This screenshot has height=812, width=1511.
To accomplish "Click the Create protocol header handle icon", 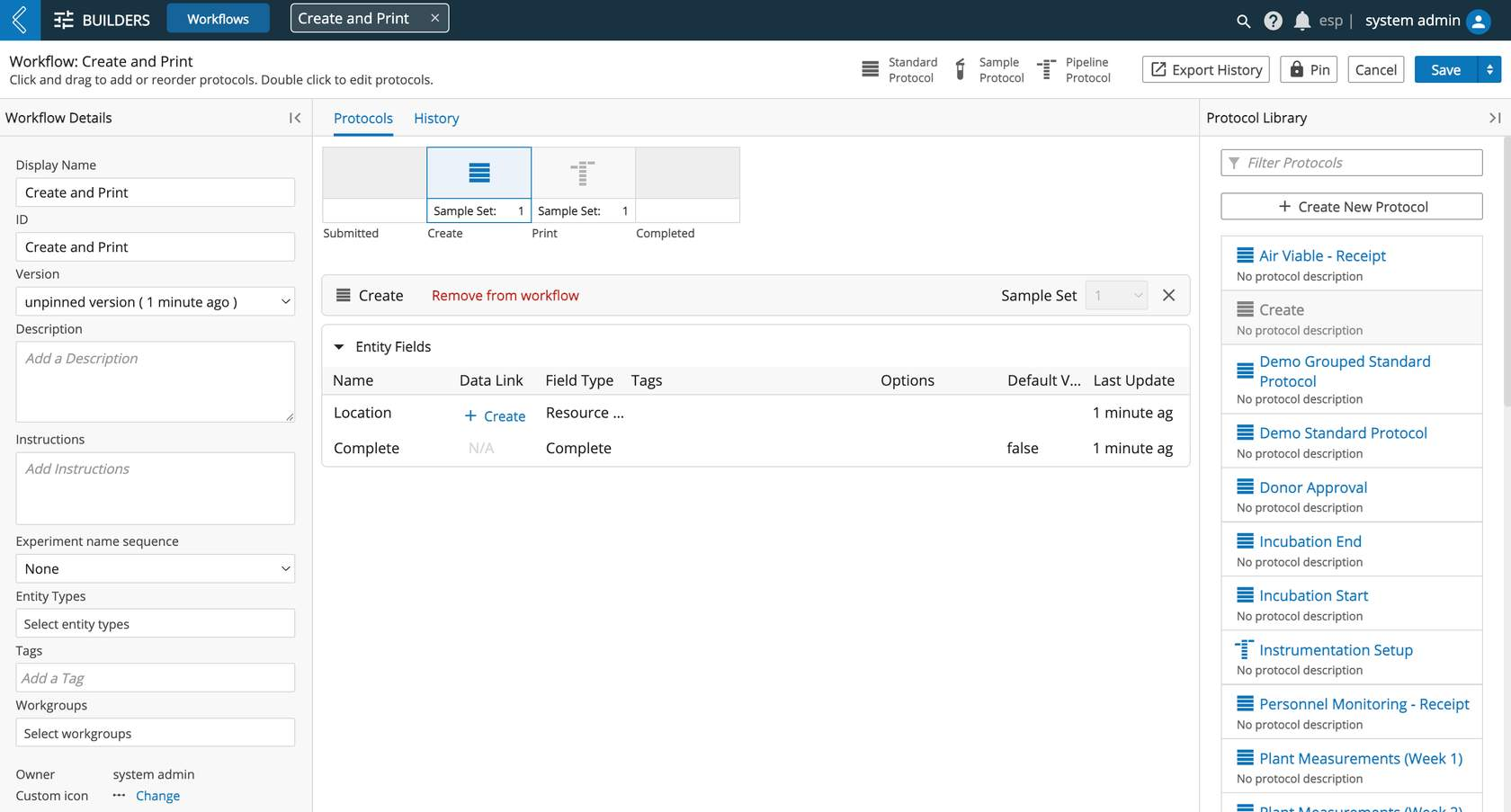I will pos(343,295).
